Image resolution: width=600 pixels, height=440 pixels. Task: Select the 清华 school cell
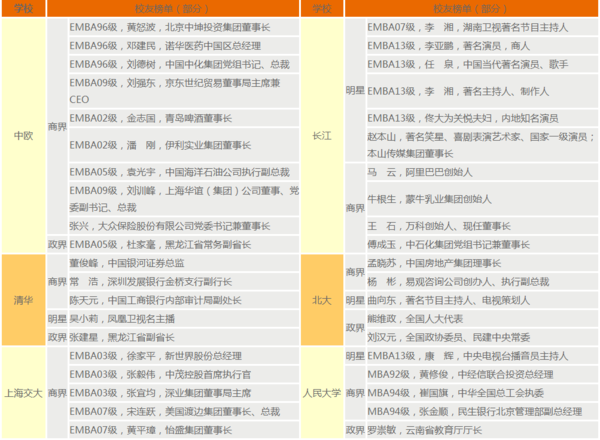coord(23,300)
